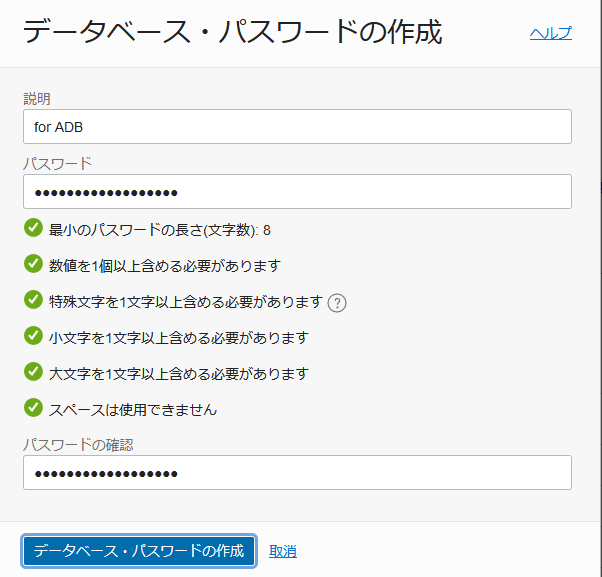
Task: Select the text スペースは使用できません
Action: pyautogui.click(x=133, y=410)
